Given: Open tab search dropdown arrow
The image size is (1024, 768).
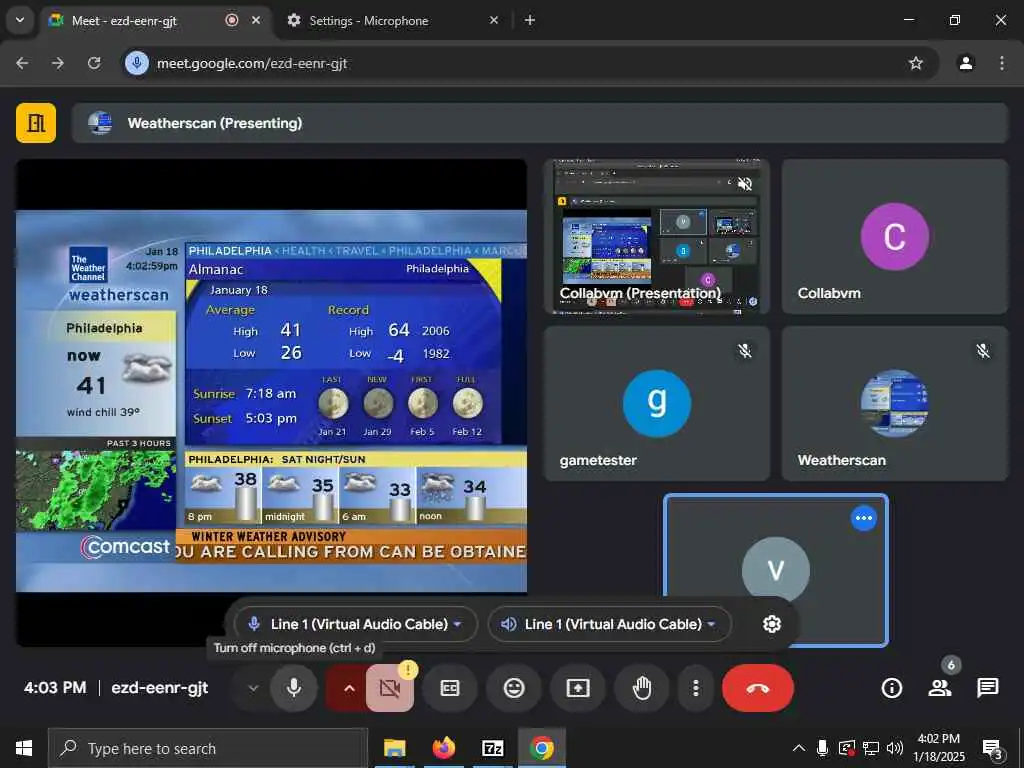Looking at the screenshot, I should coord(20,20).
